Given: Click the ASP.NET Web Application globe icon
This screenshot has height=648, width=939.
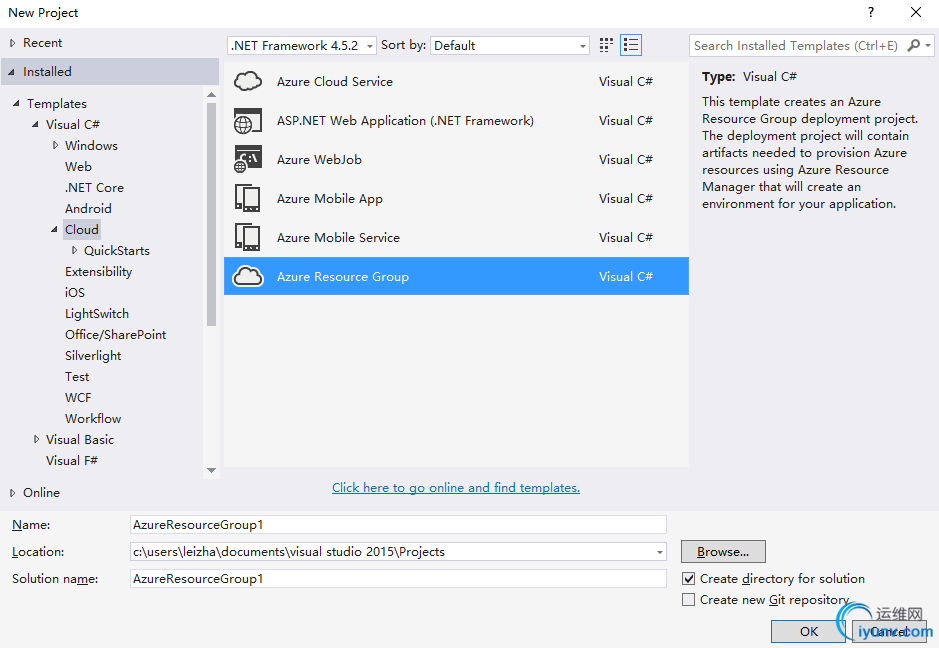Looking at the screenshot, I should (248, 120).
